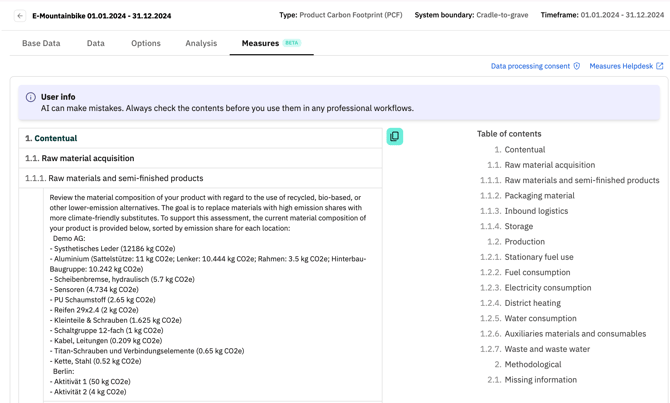670x403 pixels.
Task: Open Missing information in table of contents
Action: (x=540, y=380)
